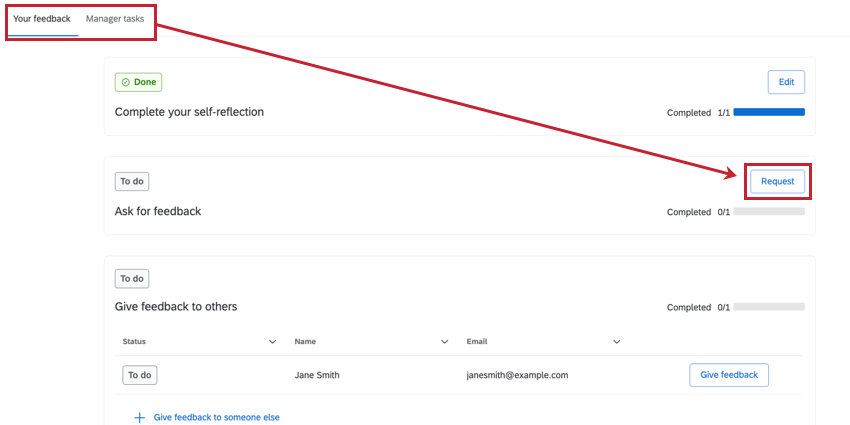Select the Jane Smith name cell

click(316, 375)
